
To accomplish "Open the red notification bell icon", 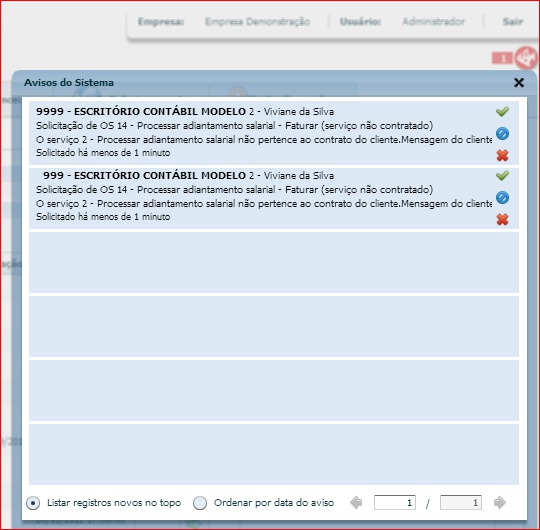I will coord(526,58).
